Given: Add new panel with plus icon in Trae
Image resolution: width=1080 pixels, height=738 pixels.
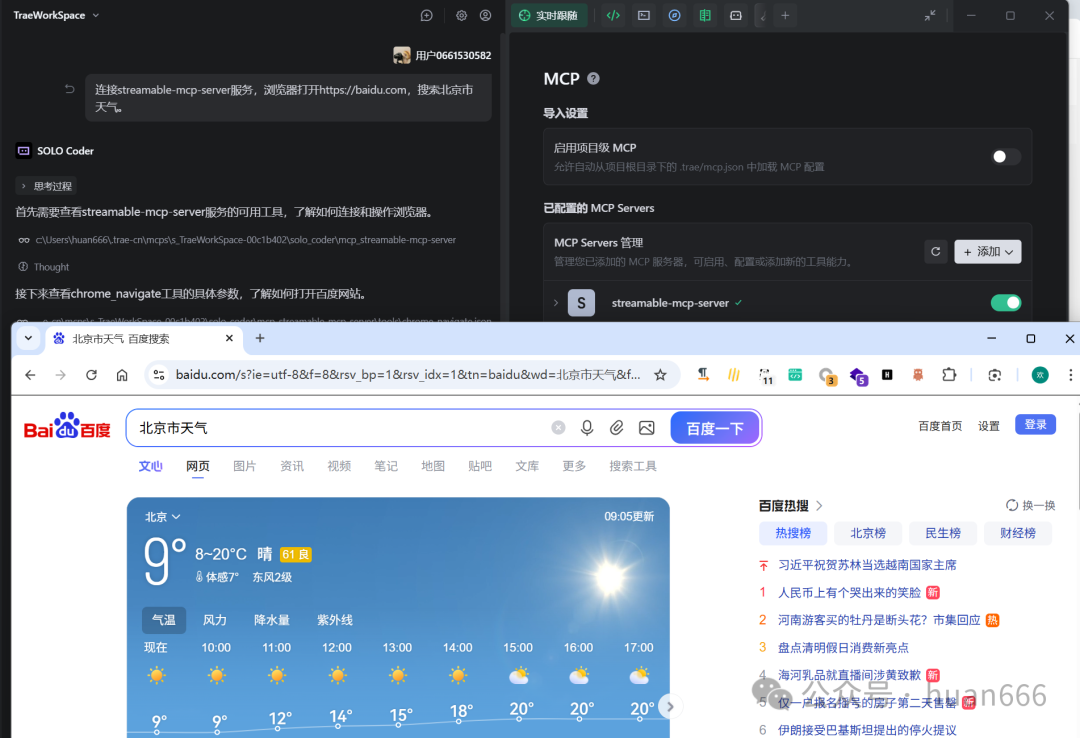Looking at the screenshot, I should point(785,15).
